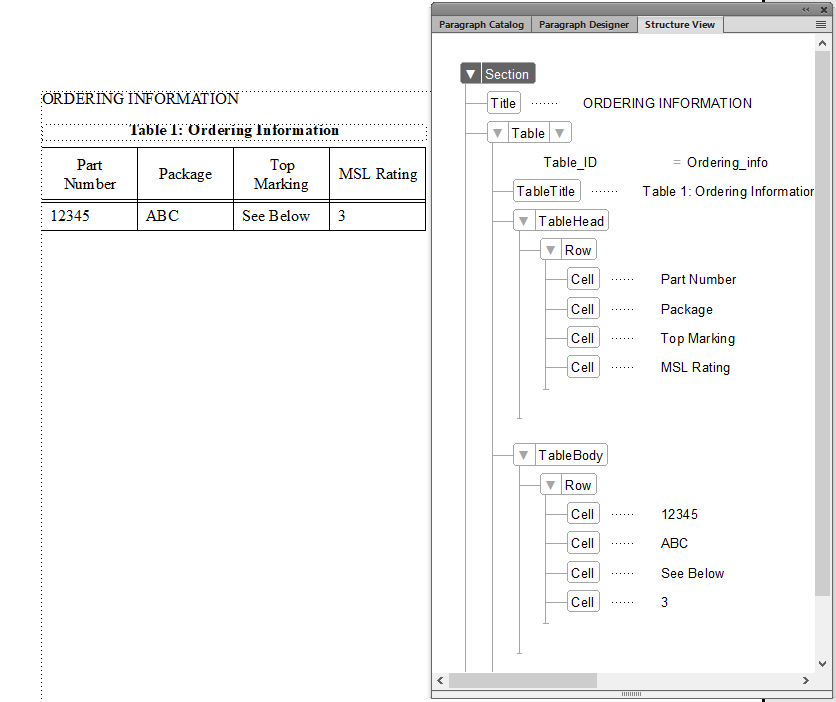Click the scroll up arrow in Structure View
The image size is (836, 702).
(x=822, y=44)
